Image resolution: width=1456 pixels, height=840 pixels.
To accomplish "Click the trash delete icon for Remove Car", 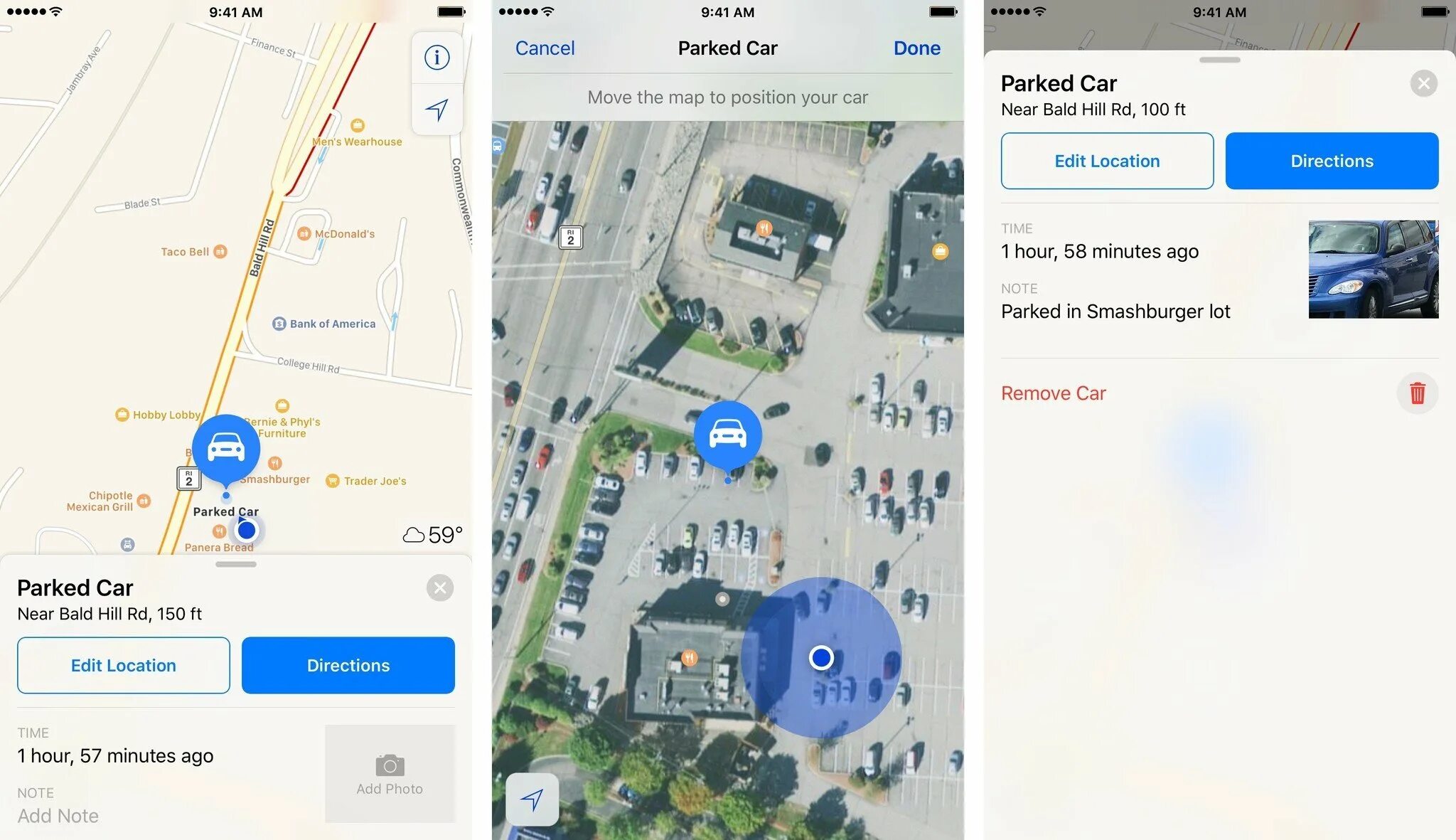I will tap(1418, 392).
